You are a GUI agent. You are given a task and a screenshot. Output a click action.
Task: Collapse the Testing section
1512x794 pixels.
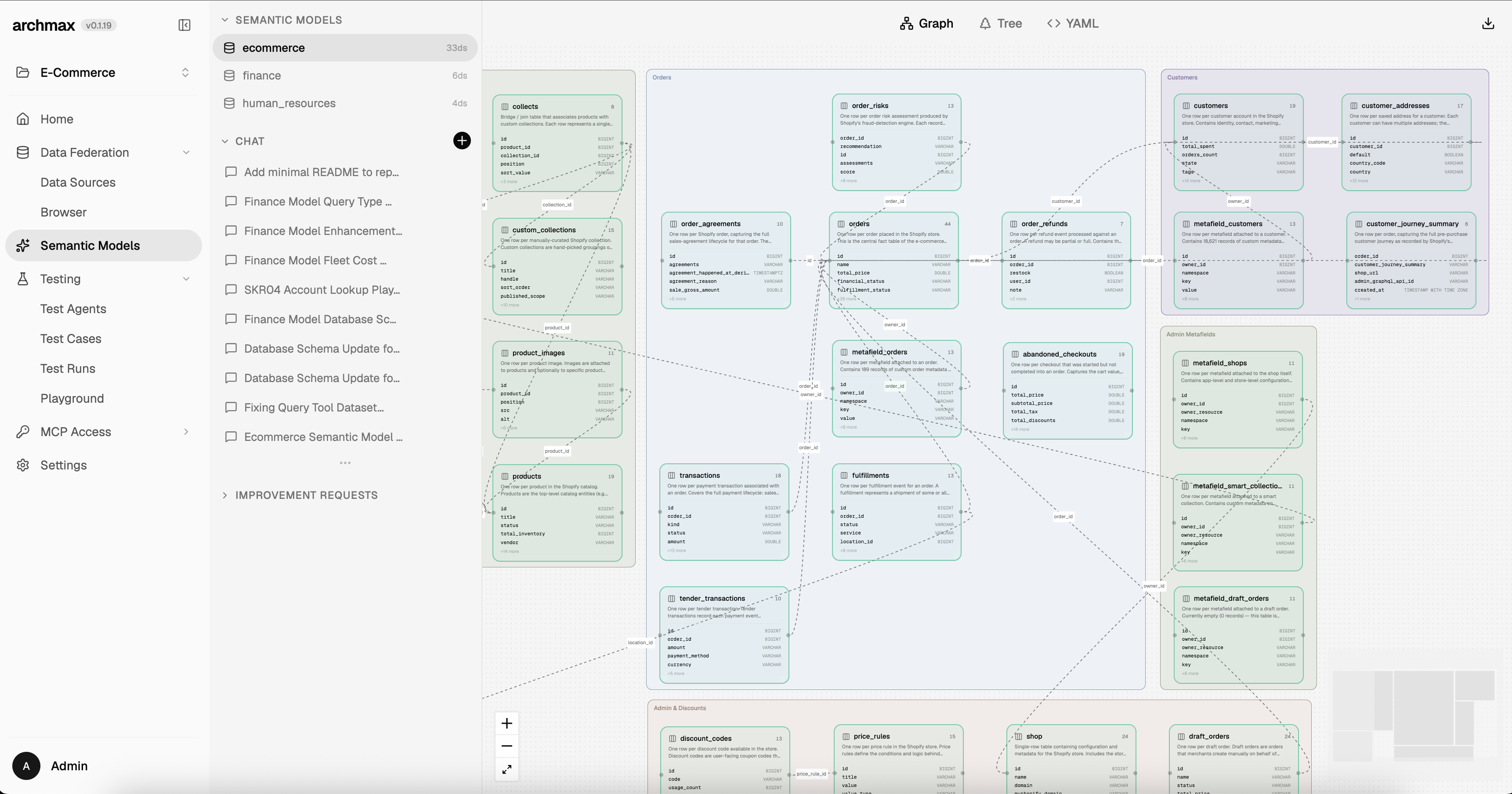click(x=186, y=279)
